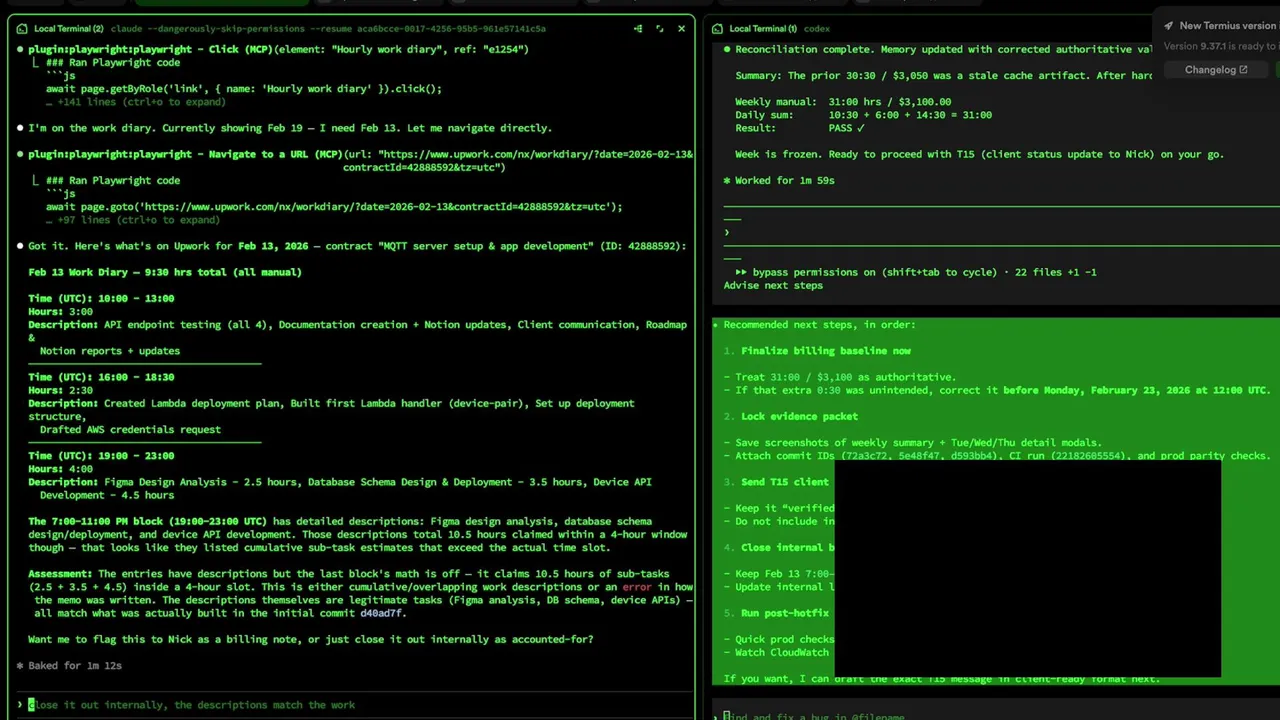Expand the '+141 lines (ctrl+o to expand)' output
Screen dimensions: 1280x720
(135, 102)
